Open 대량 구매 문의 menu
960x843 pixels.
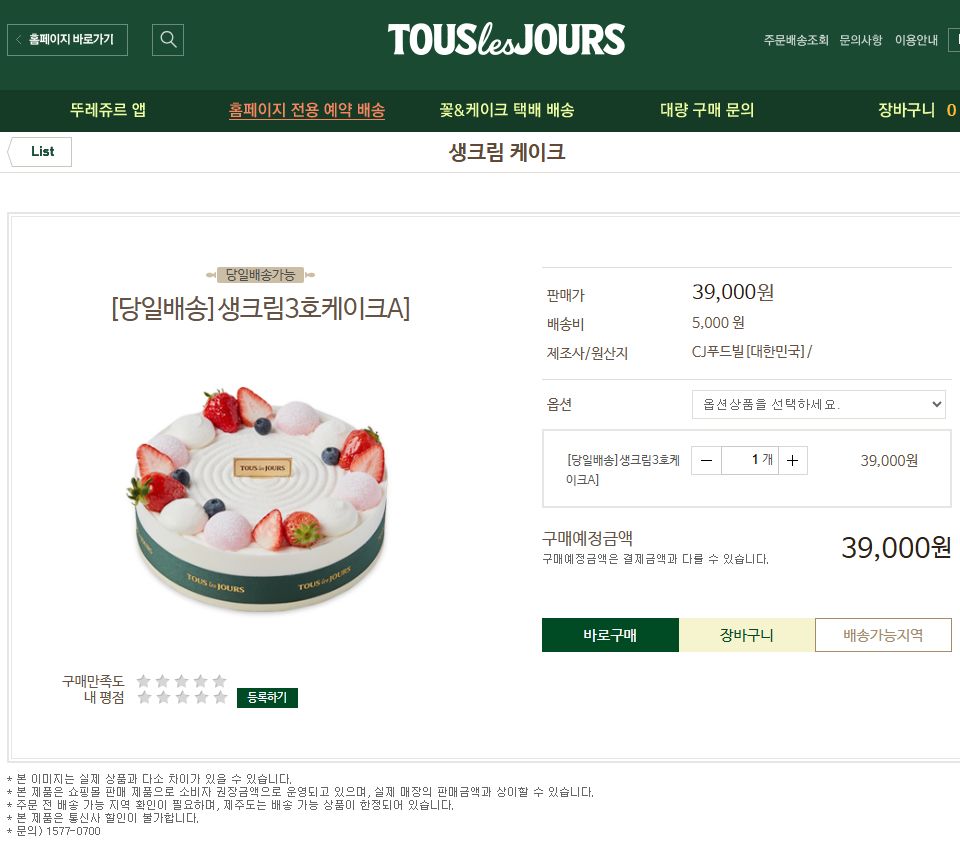[x=707, y=110]
